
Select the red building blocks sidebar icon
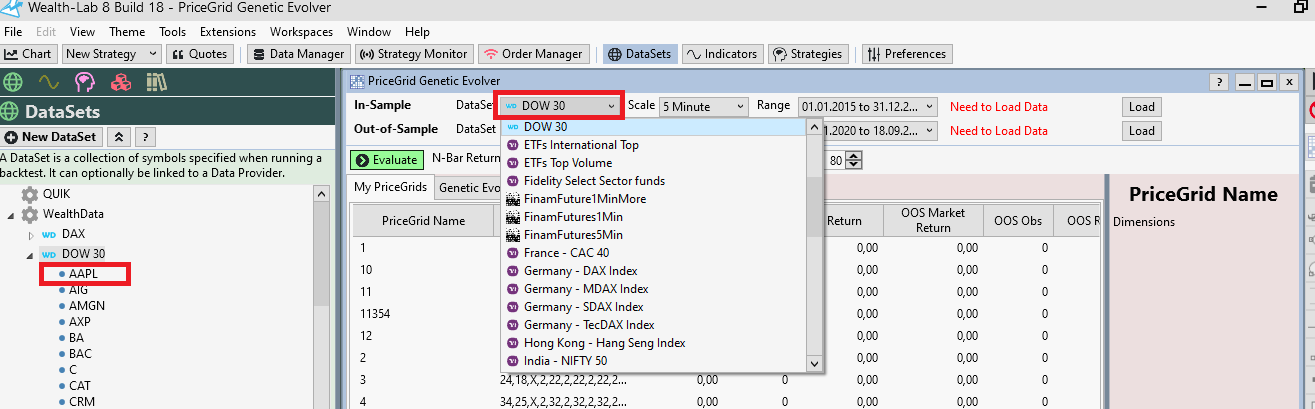pos(120,81)
